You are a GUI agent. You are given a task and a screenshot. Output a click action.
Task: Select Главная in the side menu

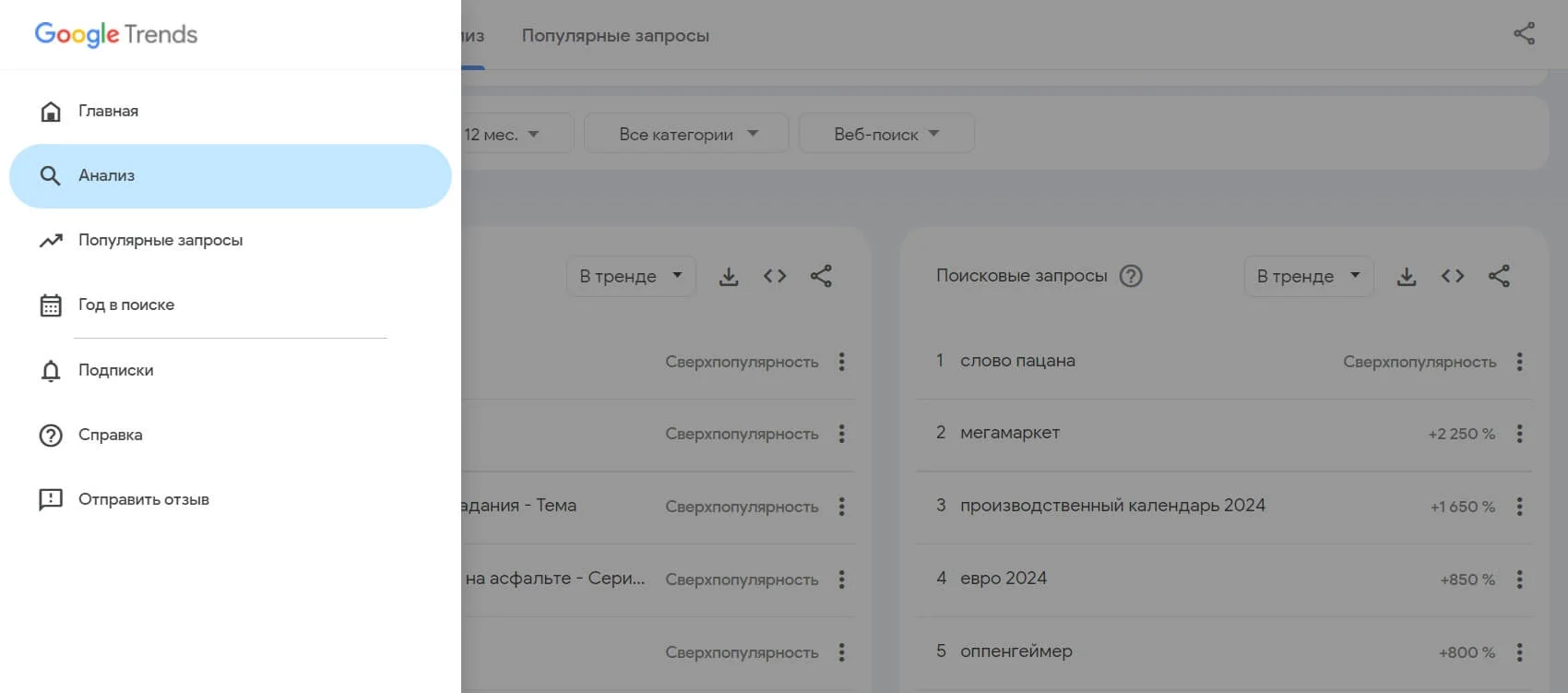(x=108, y=111)
